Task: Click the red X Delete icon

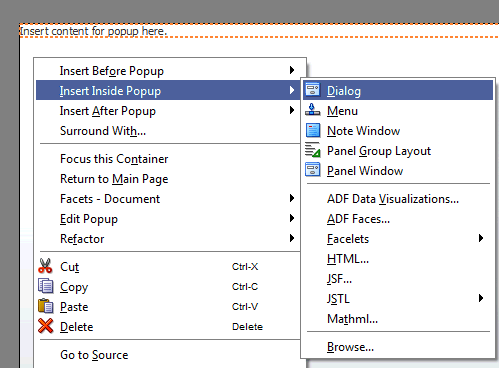Action: pos(45,326)
